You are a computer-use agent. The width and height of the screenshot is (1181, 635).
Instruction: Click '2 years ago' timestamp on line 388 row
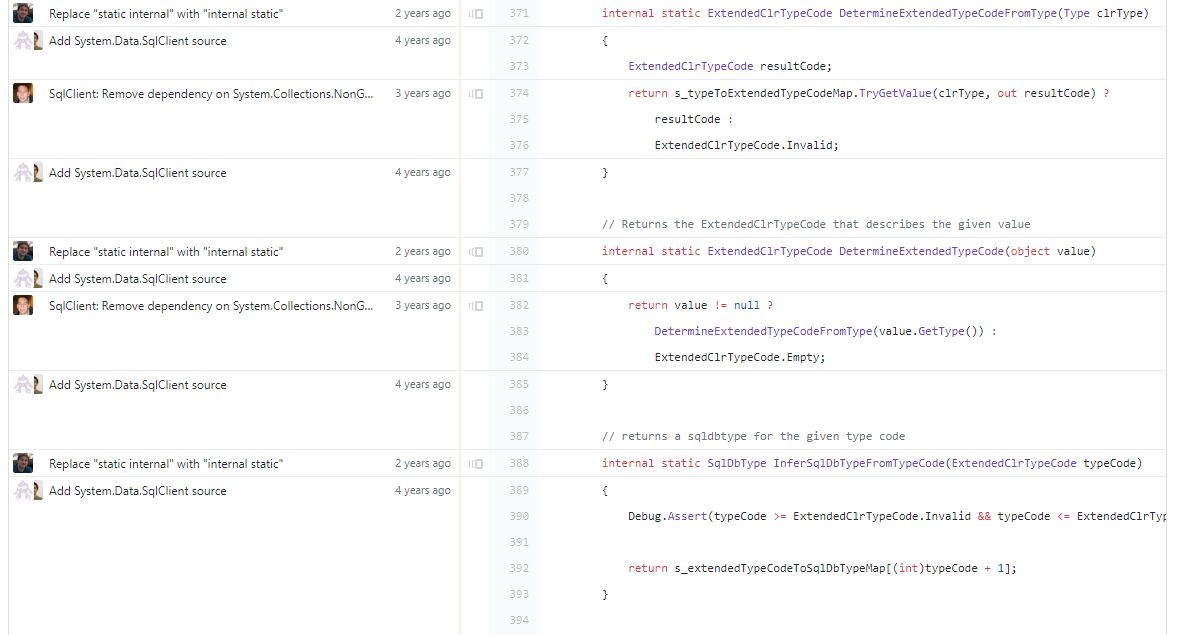tap(423, 463)
